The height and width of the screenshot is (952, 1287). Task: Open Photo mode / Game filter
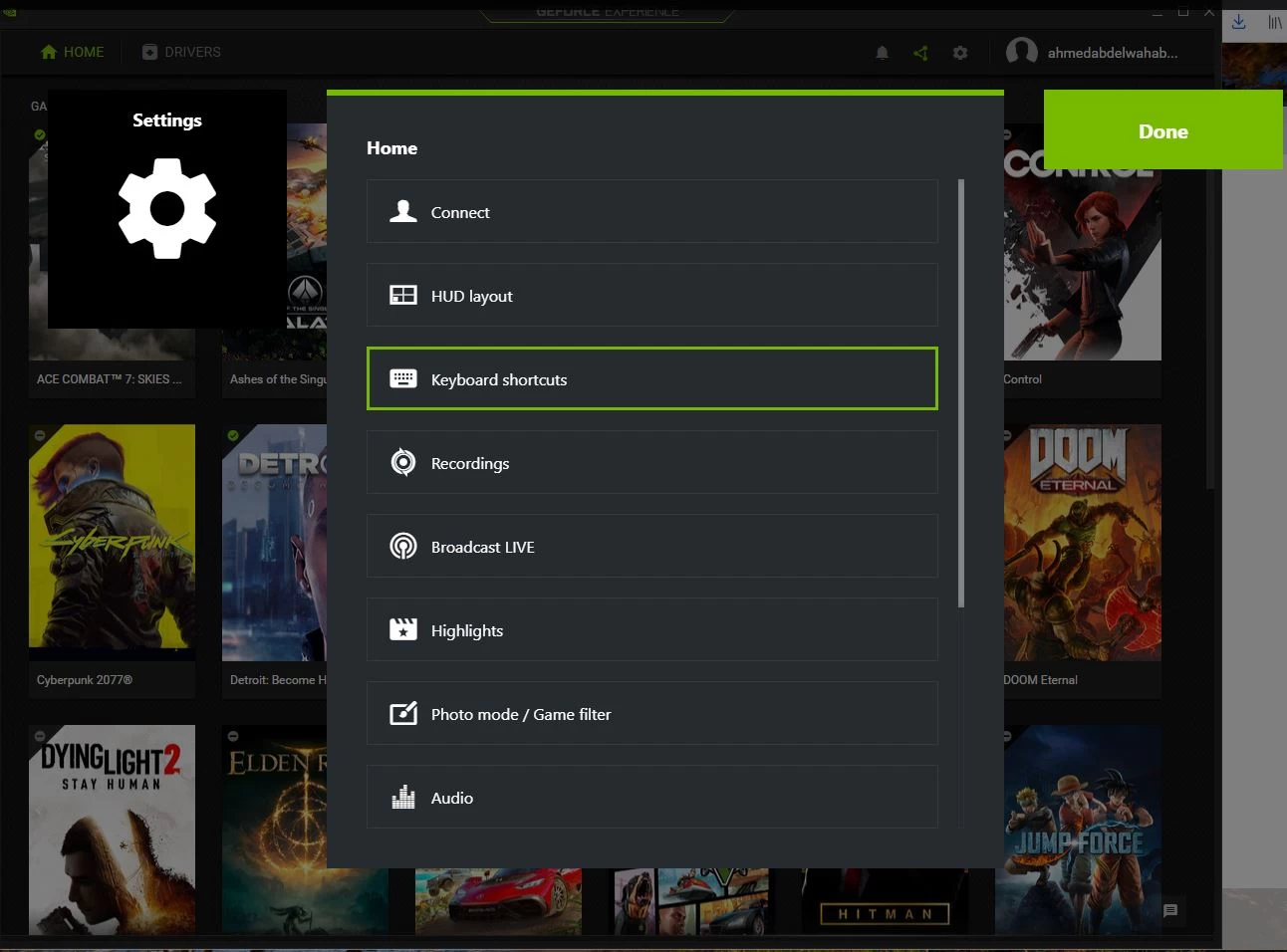[x=651, y=713]
